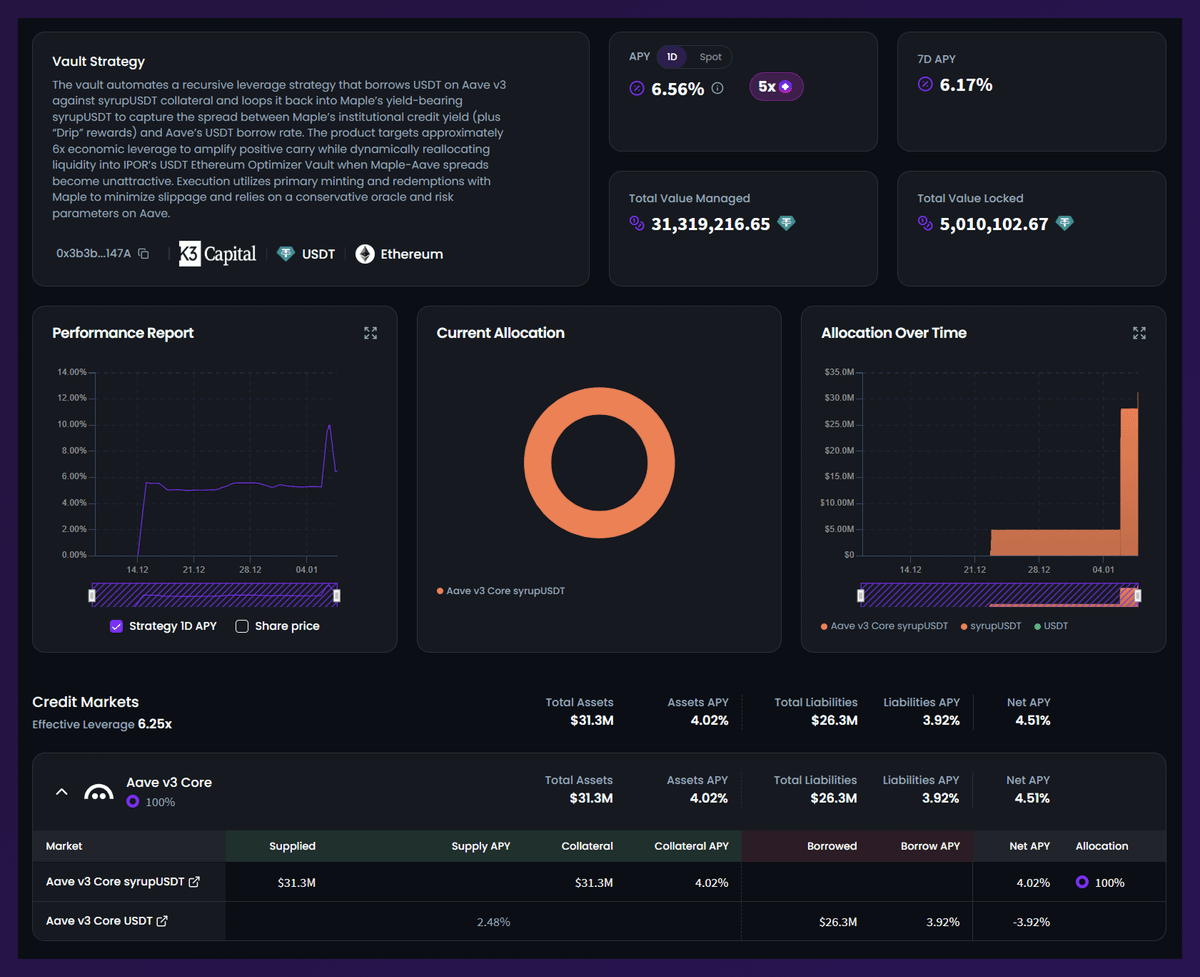This screenshot has width=1200, height=977.
Task: Click the info icon beside 6.56% APY
Action: pyautogui.click(x=717, y=88)
